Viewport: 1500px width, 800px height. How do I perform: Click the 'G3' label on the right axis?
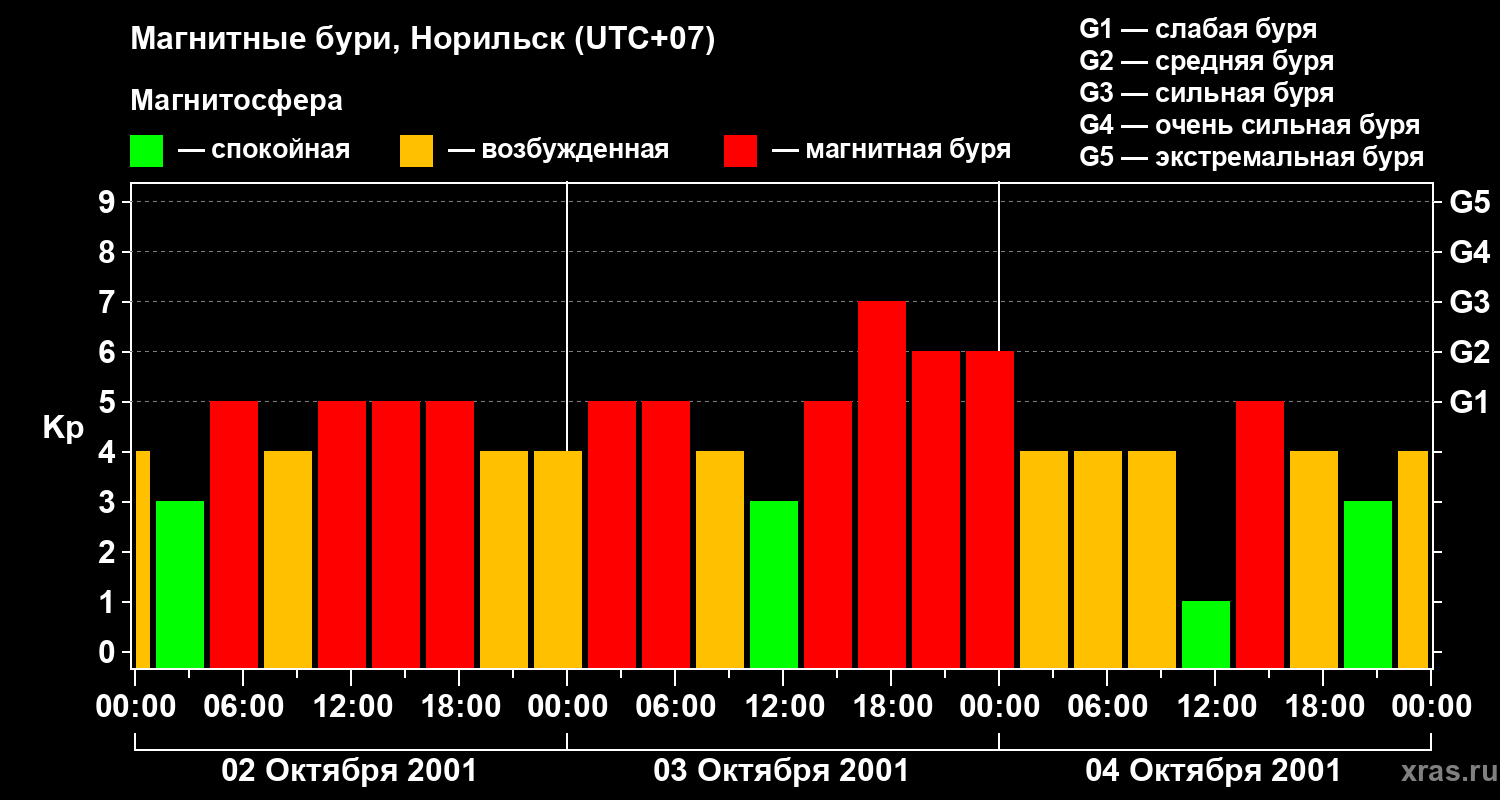click(x=1469, y=303)
